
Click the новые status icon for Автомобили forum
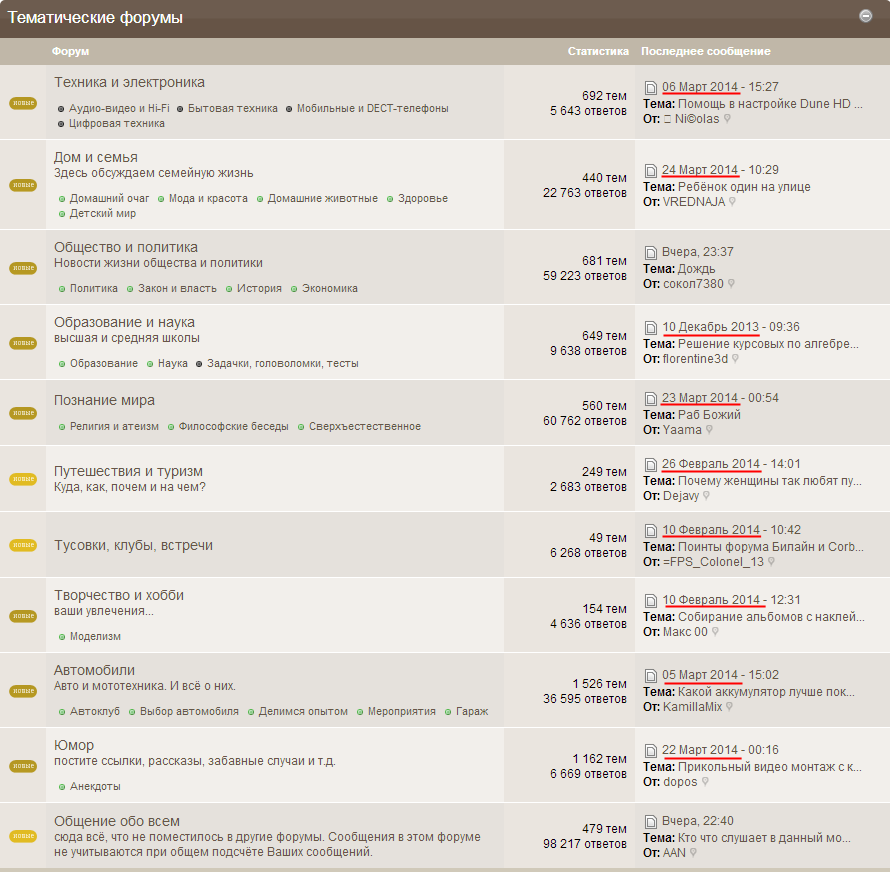click(23, 691)
